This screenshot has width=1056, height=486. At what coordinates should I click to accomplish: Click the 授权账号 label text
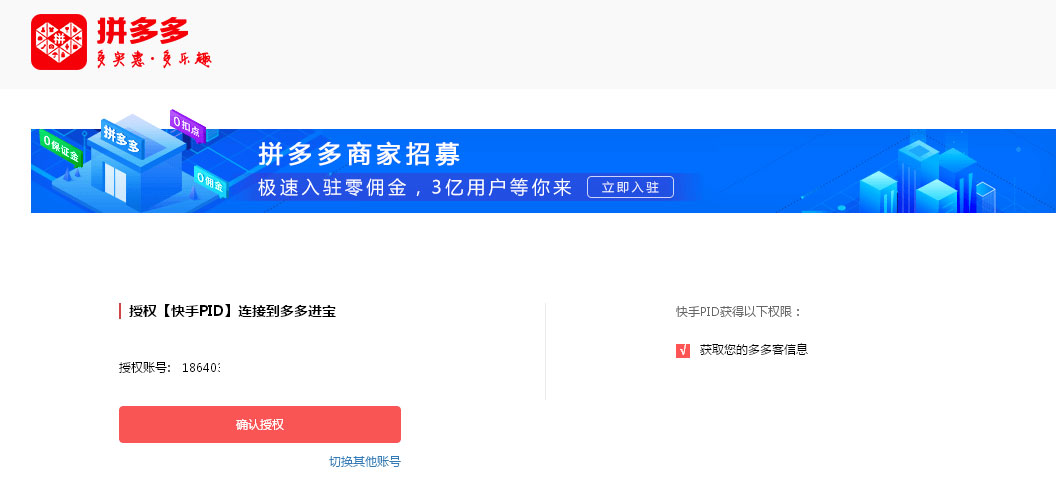(x=145, y=368)
